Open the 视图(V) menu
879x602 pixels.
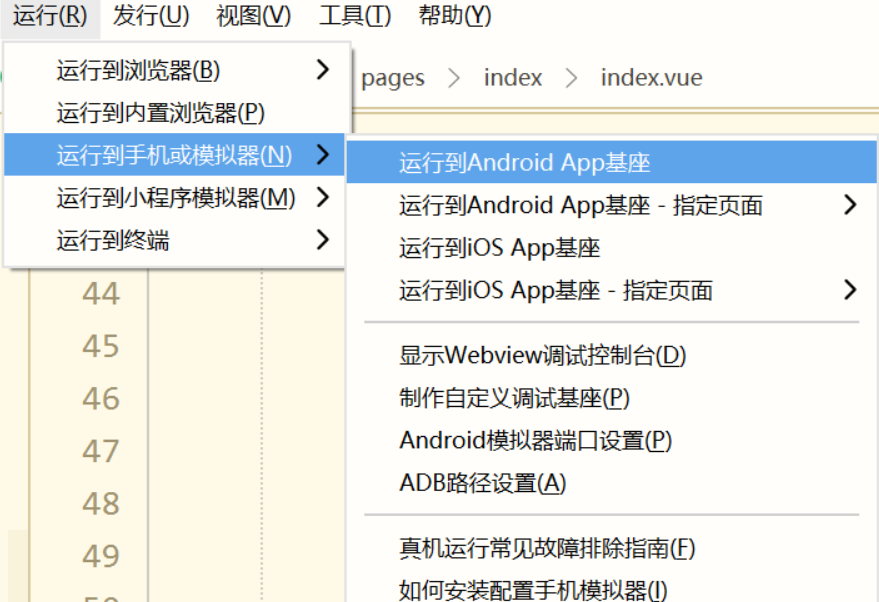click(253, 16)
